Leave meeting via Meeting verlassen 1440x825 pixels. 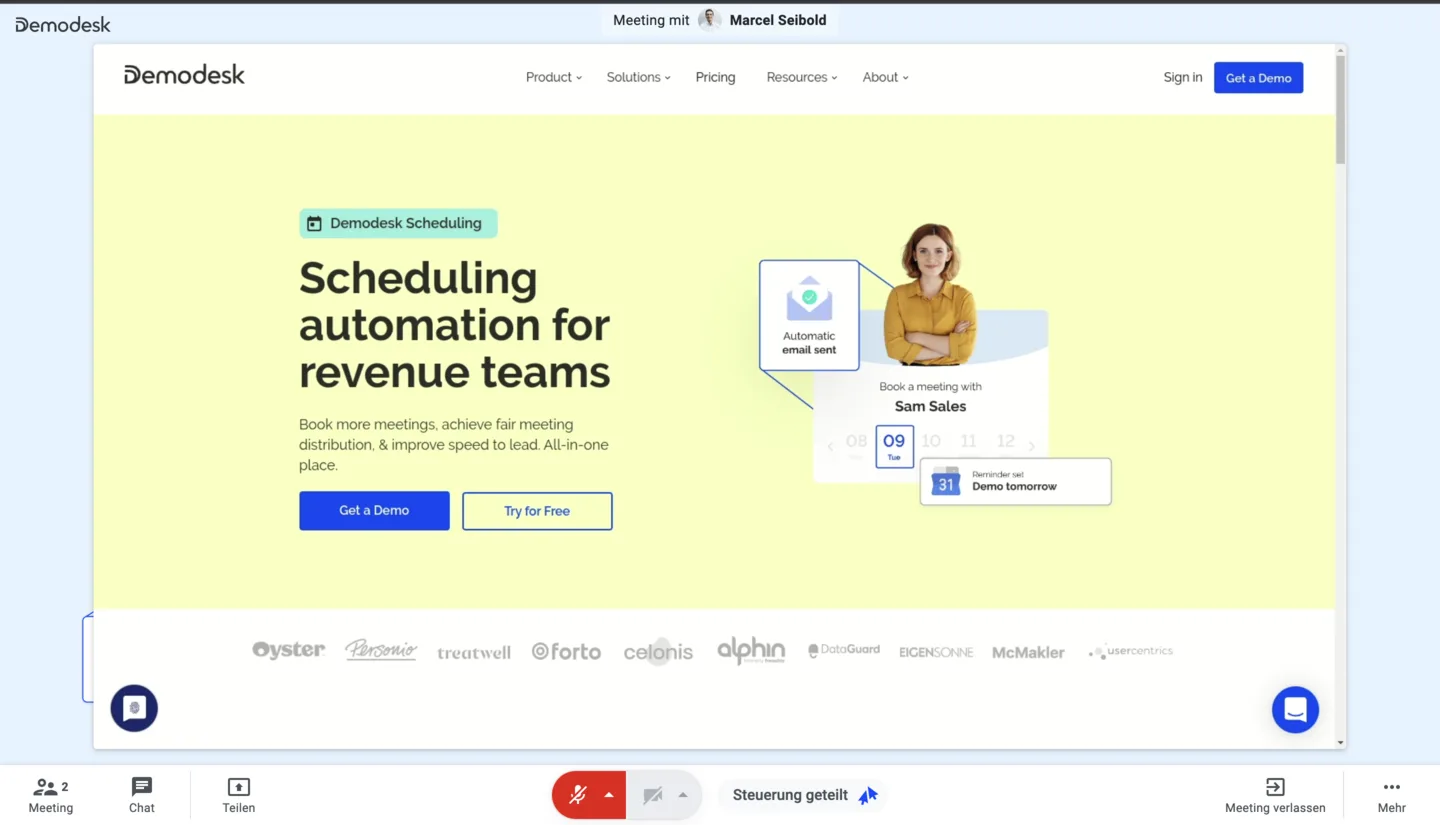[x=1275, y=795]
